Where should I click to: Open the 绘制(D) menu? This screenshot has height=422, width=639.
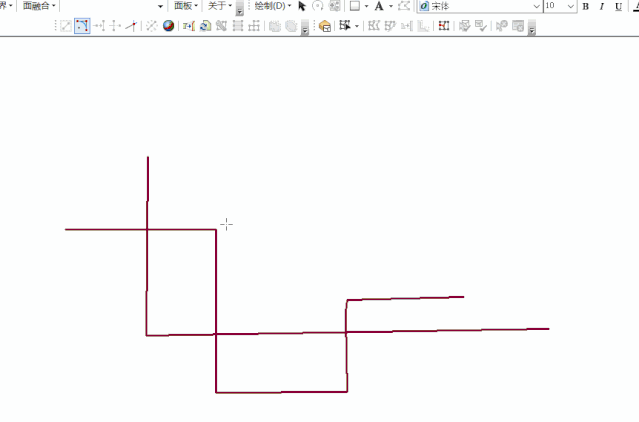coord(273,6)
